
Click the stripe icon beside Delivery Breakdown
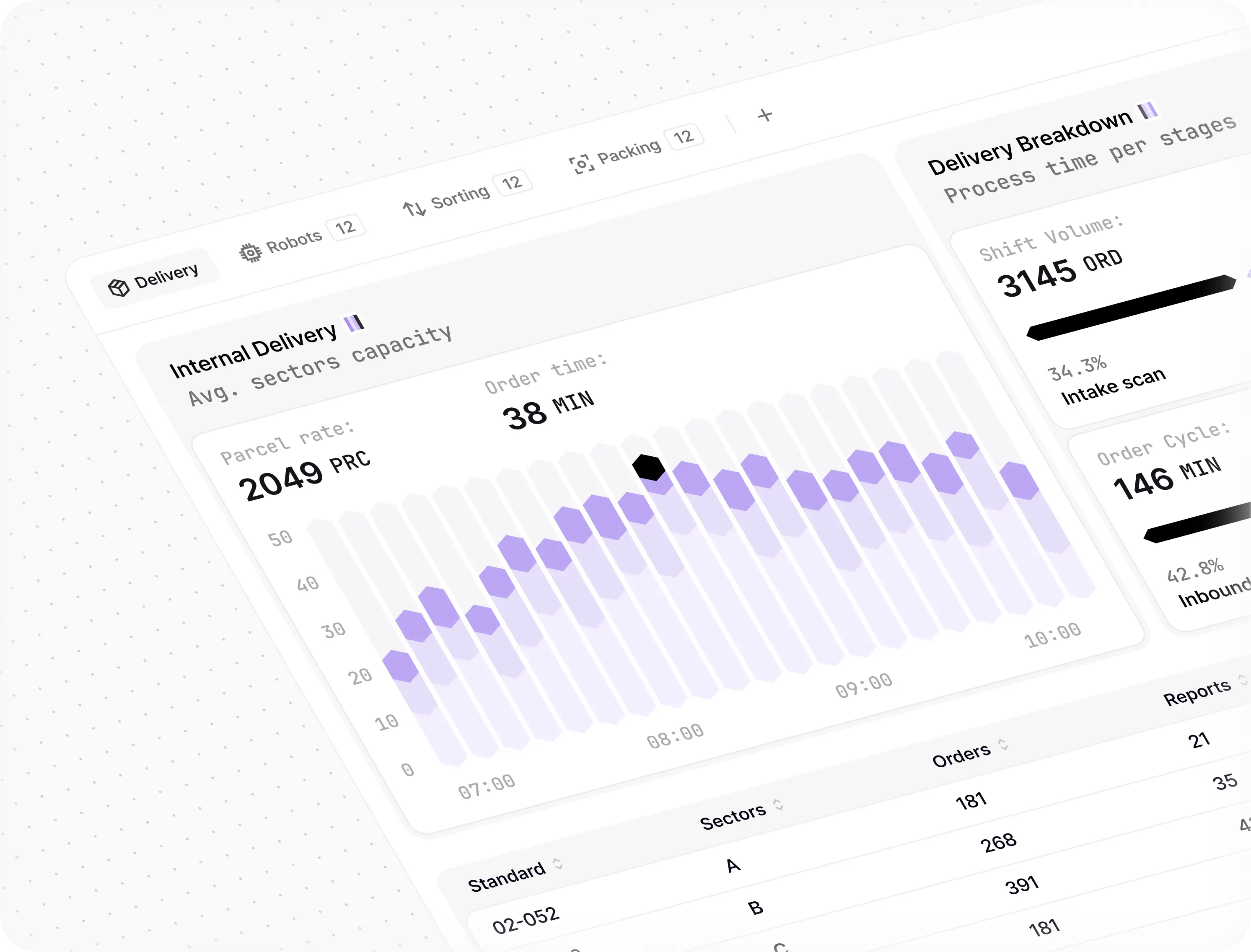[1148, 110]
